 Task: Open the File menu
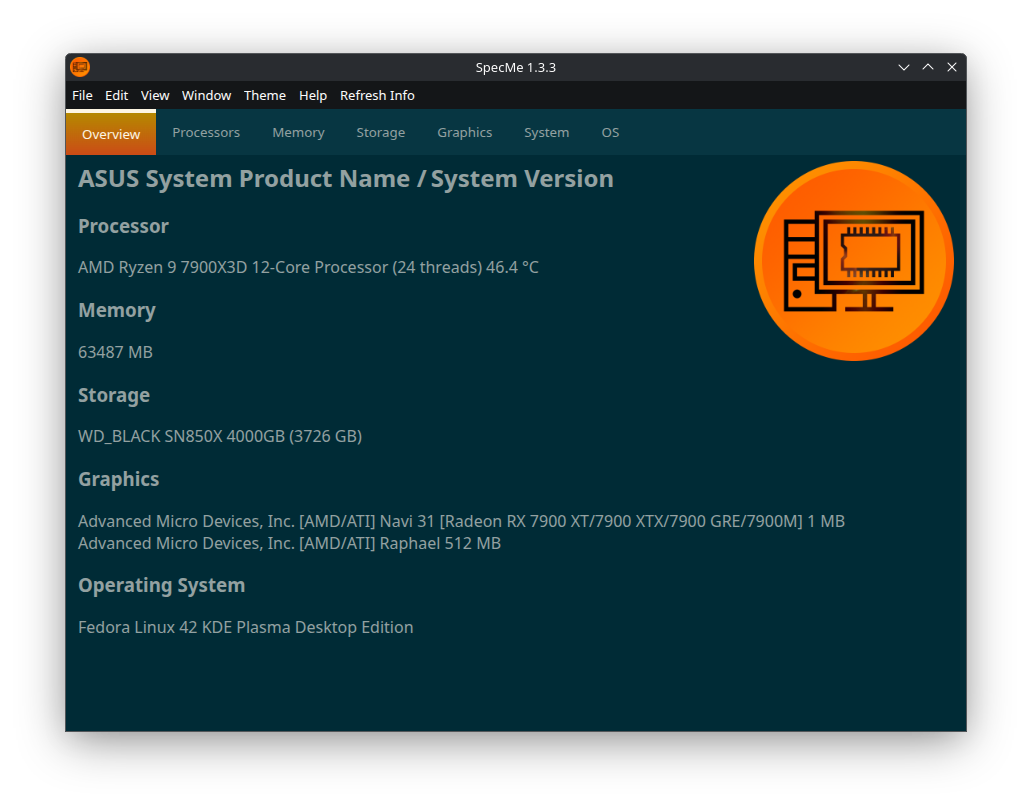[82, 95]
